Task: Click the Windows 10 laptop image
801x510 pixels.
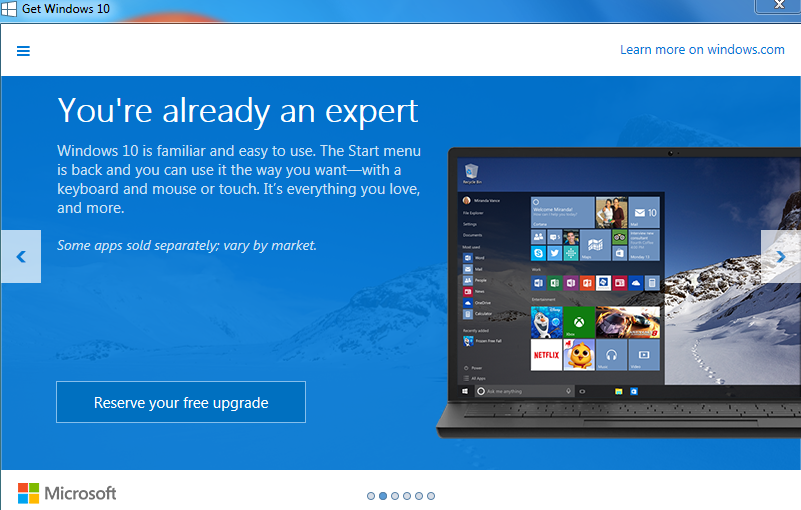Action: pyautogui.click(x=619, y=292)
